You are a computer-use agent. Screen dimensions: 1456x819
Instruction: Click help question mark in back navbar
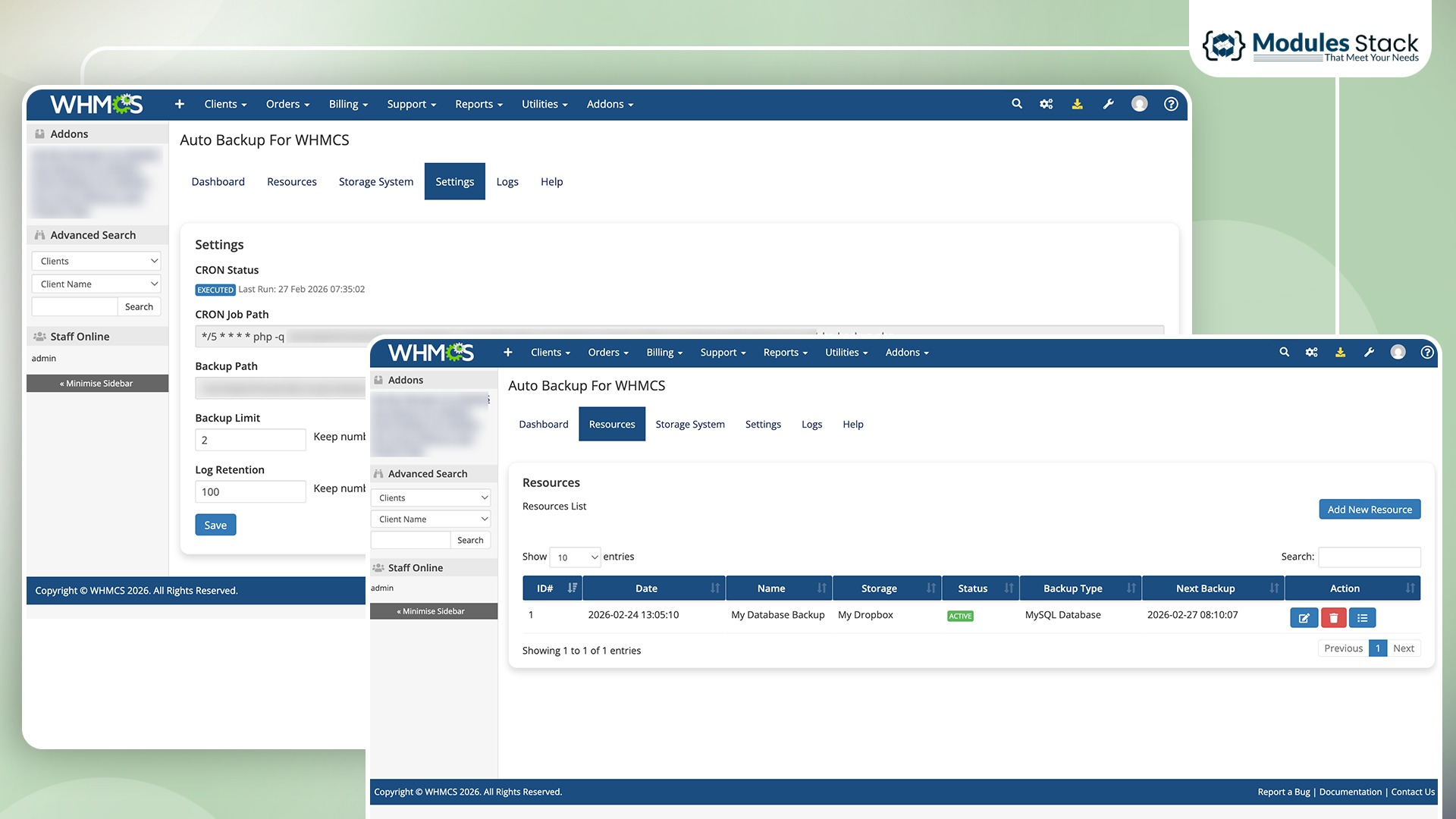1171,104
